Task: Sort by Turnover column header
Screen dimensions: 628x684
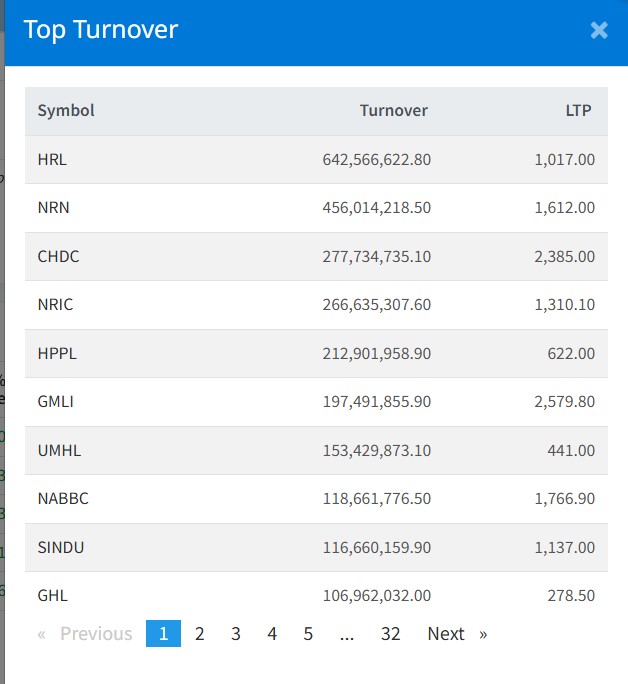Action: click(x=394, y=111)
